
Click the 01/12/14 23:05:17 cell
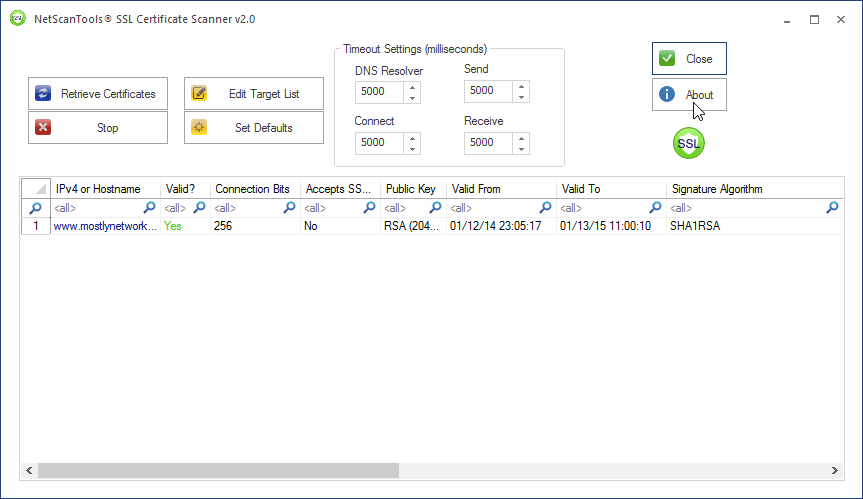click(x=501, y=226)
